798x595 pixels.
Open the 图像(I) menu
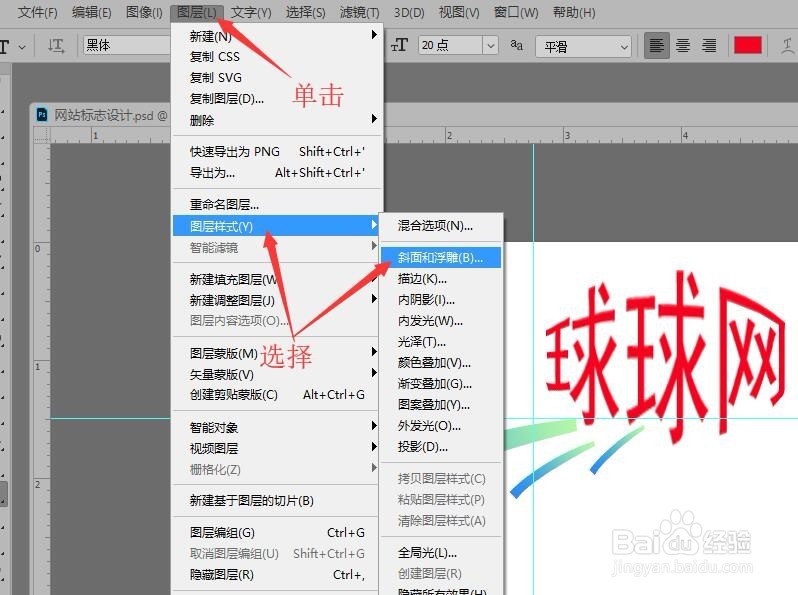[x=144, y=12]
